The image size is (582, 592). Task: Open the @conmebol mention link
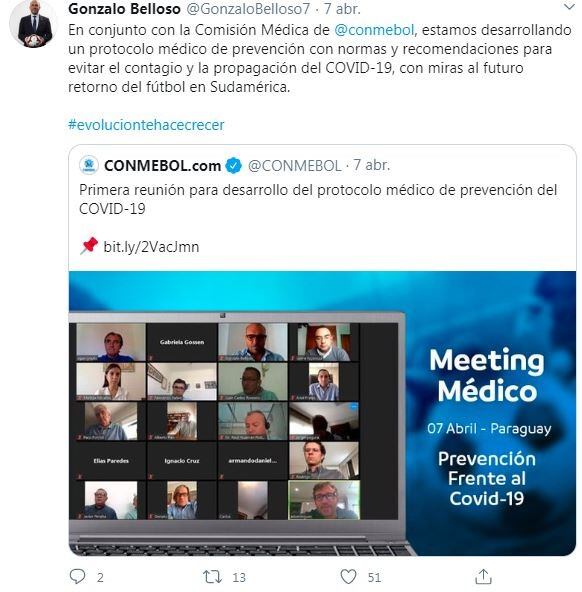click(x=374, y=30)
